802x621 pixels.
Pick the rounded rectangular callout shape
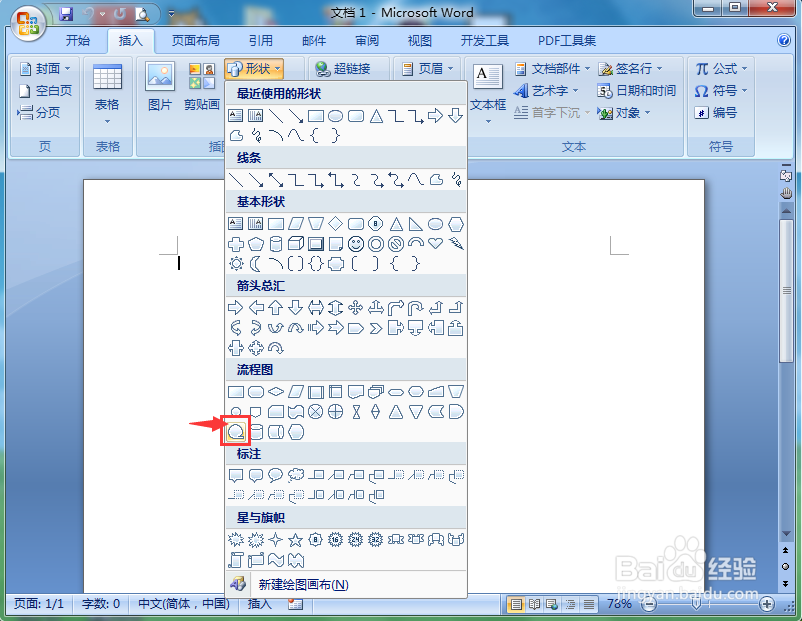tap(256, 475)
